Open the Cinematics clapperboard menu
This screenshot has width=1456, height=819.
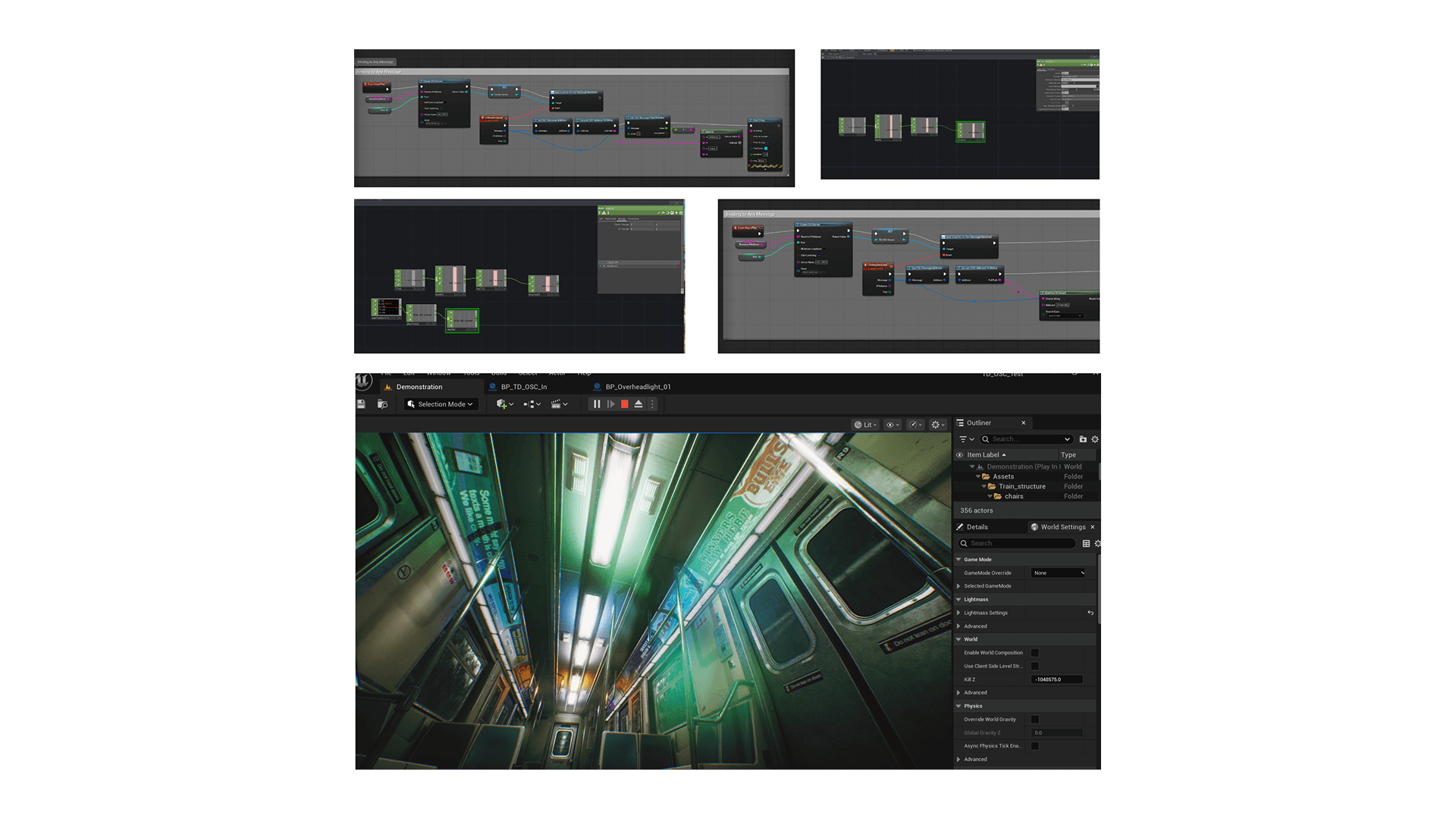[x=556, y=404]
